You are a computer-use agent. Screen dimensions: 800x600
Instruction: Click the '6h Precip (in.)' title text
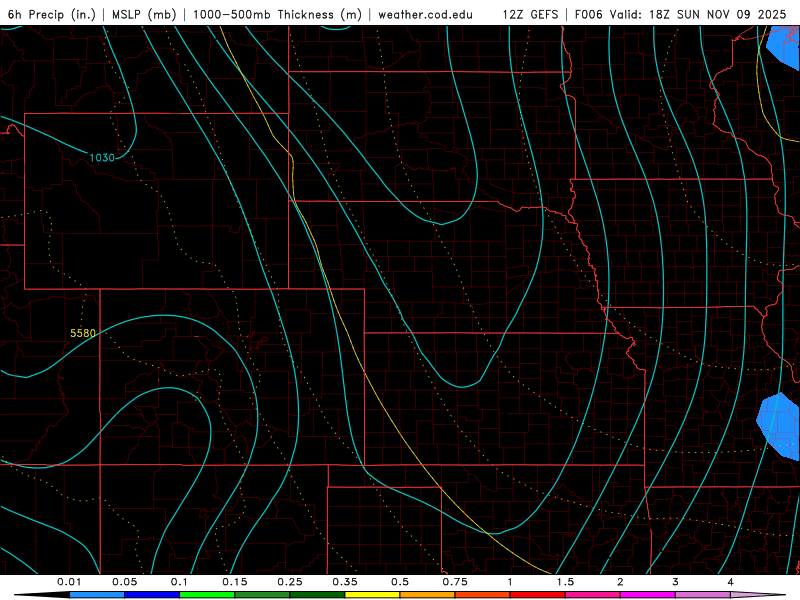52,14
